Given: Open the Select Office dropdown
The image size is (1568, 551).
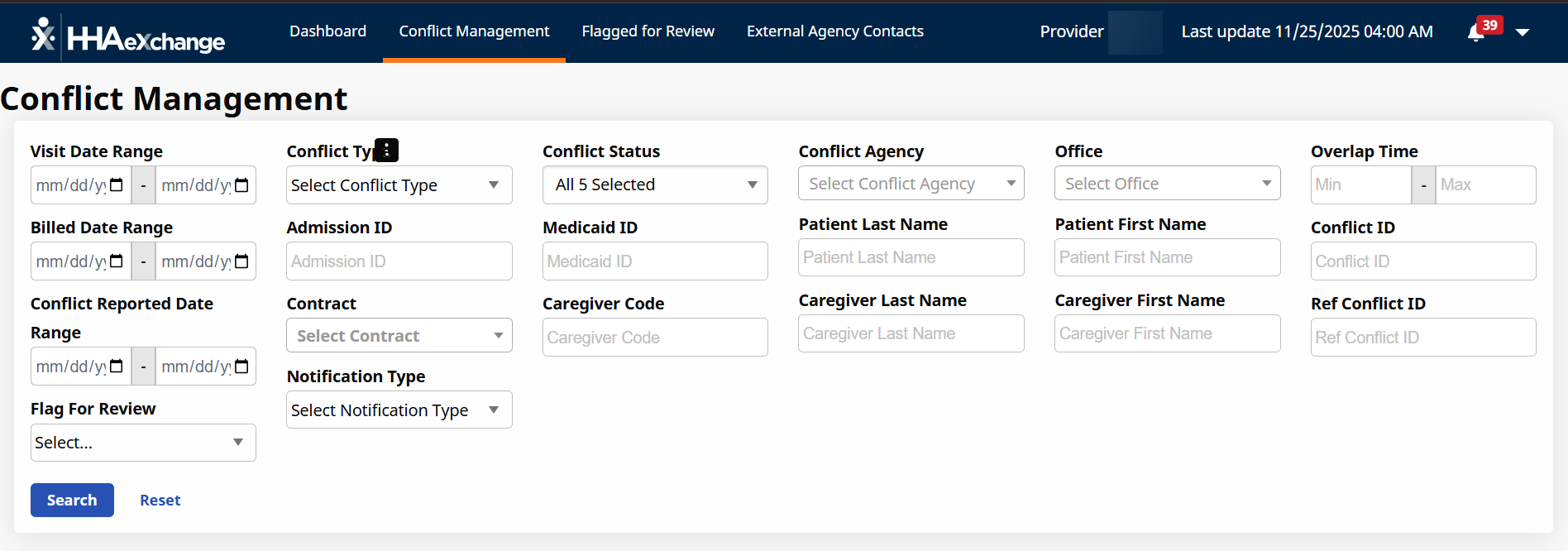Looking at the screenshot, I should click(x=1167, y=184).
